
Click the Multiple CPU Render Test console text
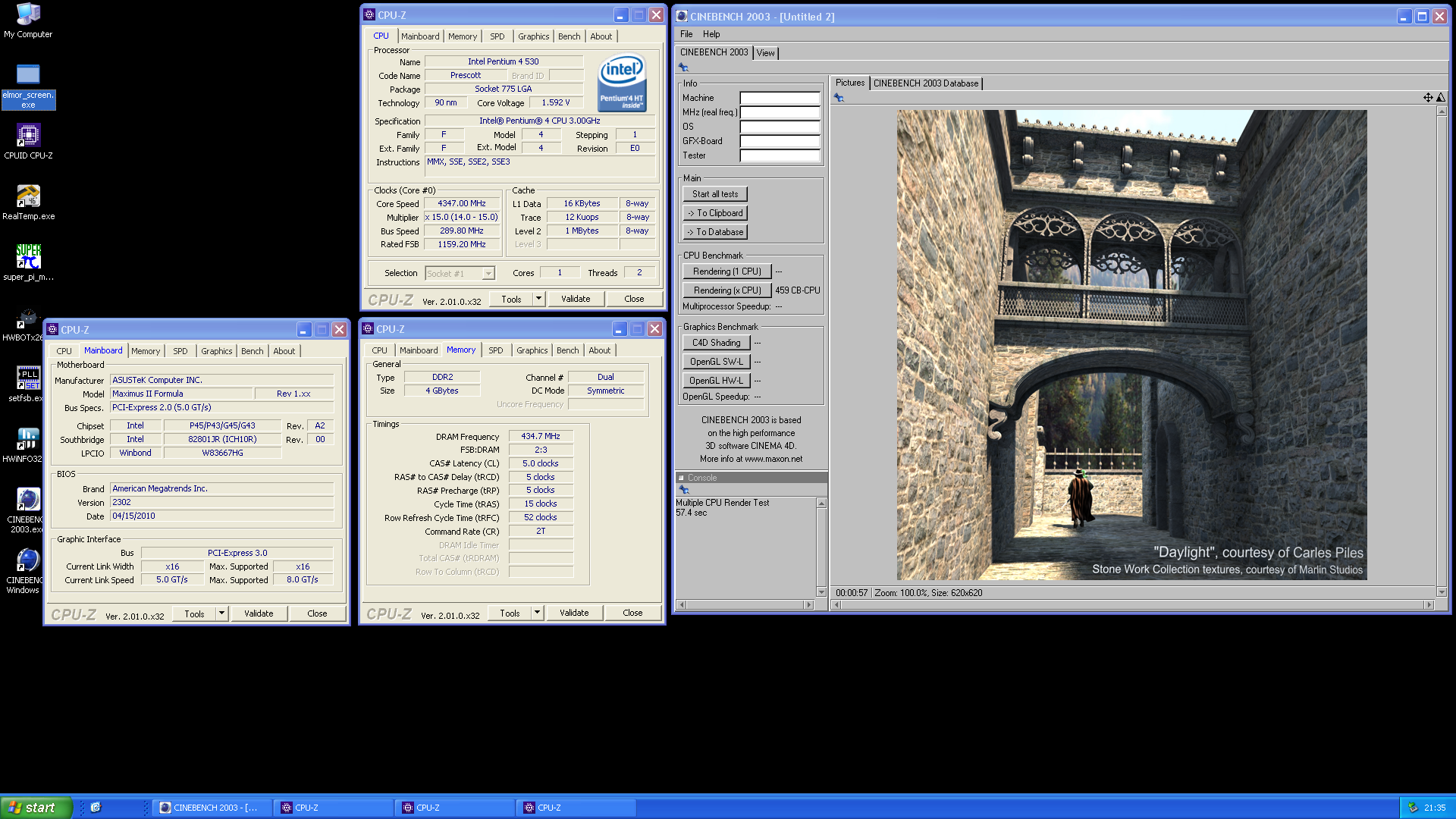(723, 503)
